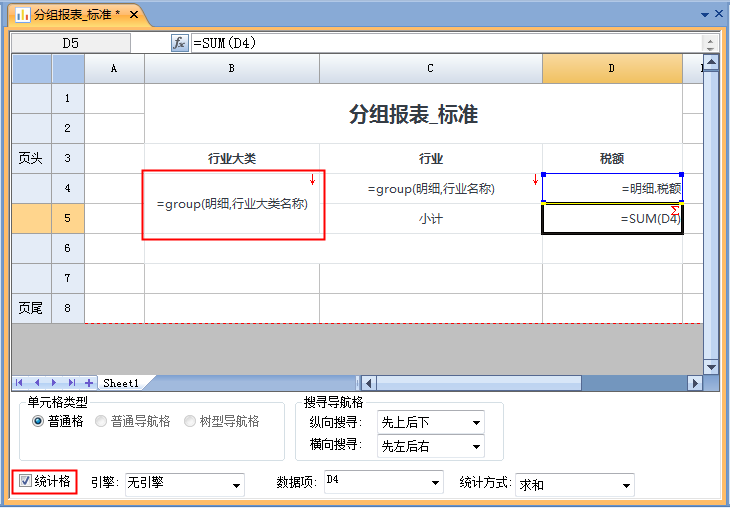Go to previous sheet arrow
730x508 pixels.
point(37,383)
